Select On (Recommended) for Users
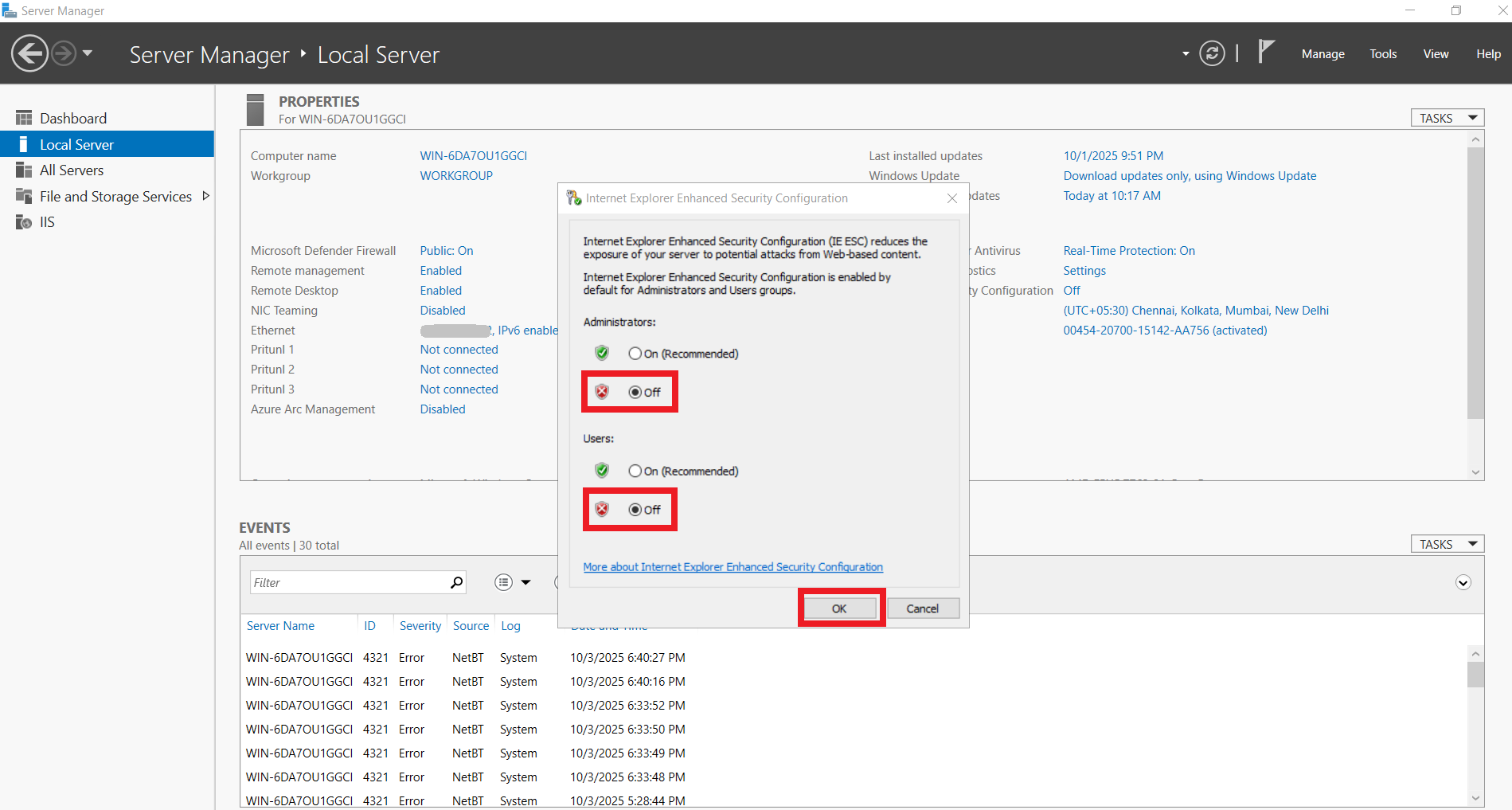The height and width of the screenshot is (810, 1512). click(x=635, y=471)
